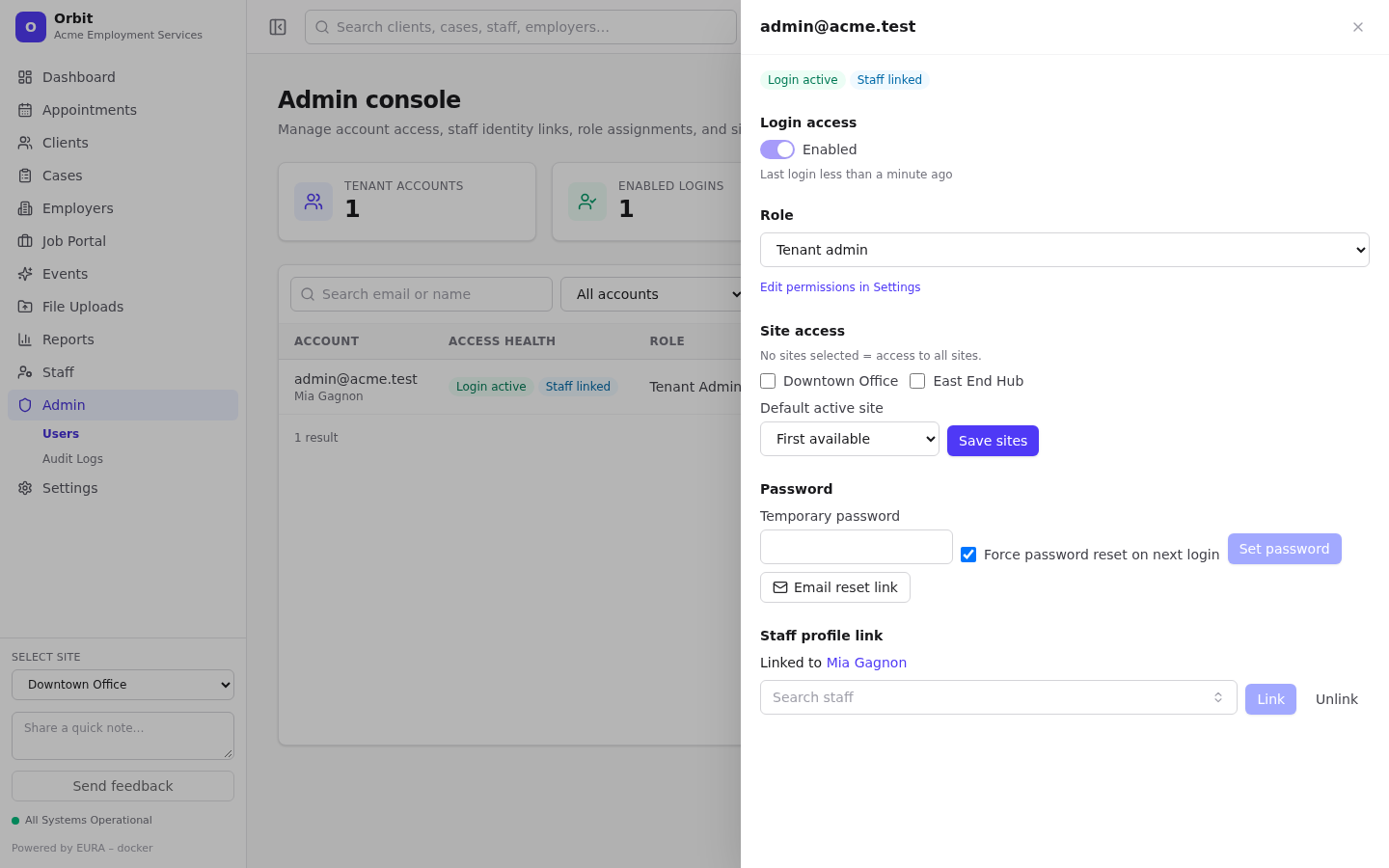Uncheck Force password reset on next login

click(968, 555)
